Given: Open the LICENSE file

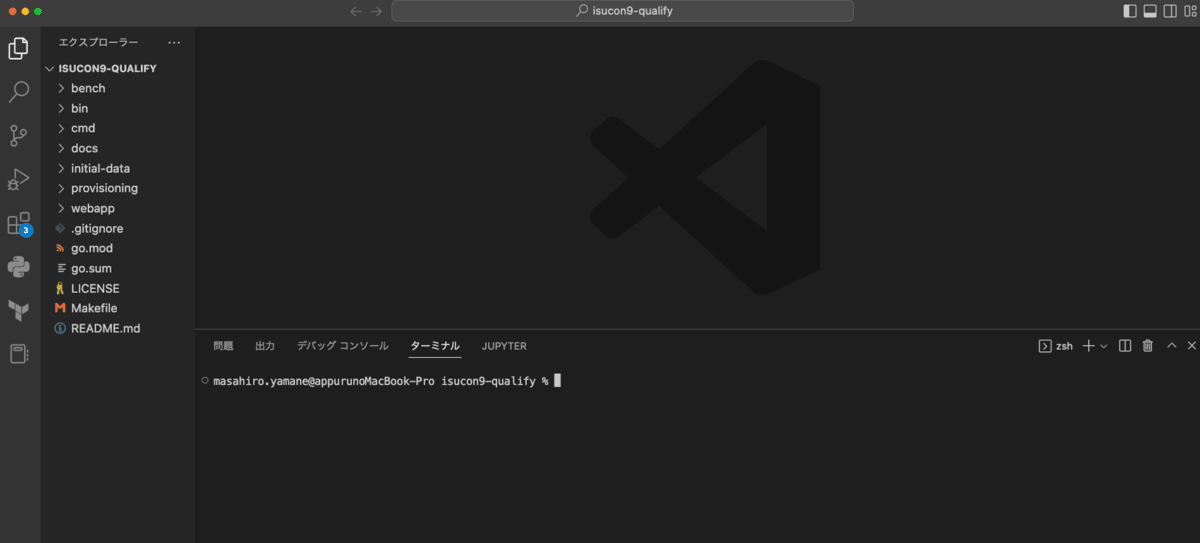Looking at the screenshot, I should click(118, 288).
